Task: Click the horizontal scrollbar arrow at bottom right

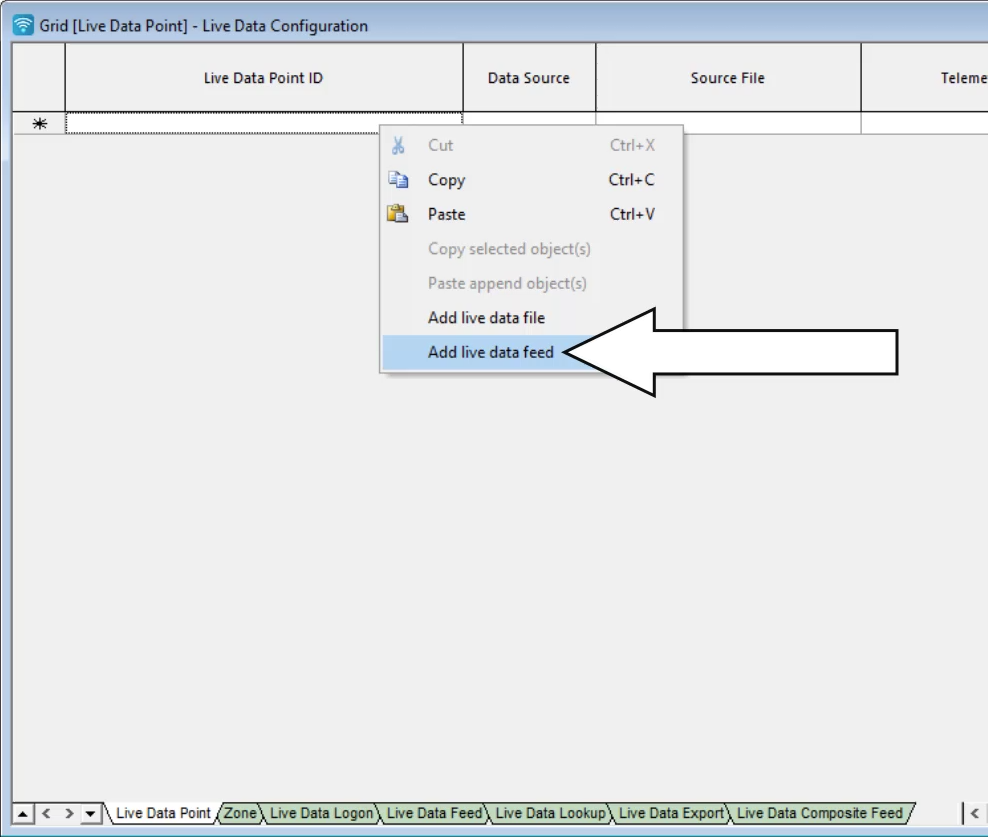Action: pos(973,813)
